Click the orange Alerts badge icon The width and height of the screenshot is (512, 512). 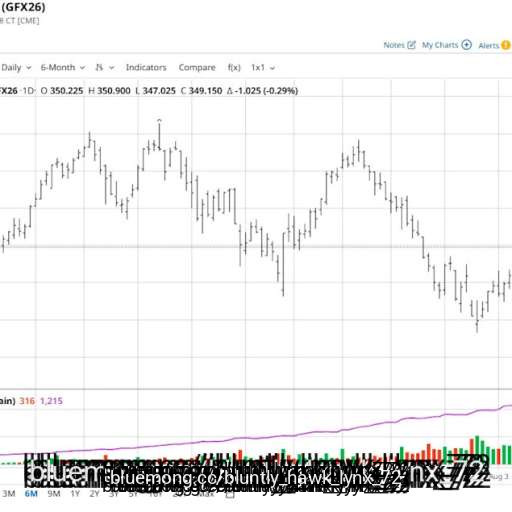[506, 45]
